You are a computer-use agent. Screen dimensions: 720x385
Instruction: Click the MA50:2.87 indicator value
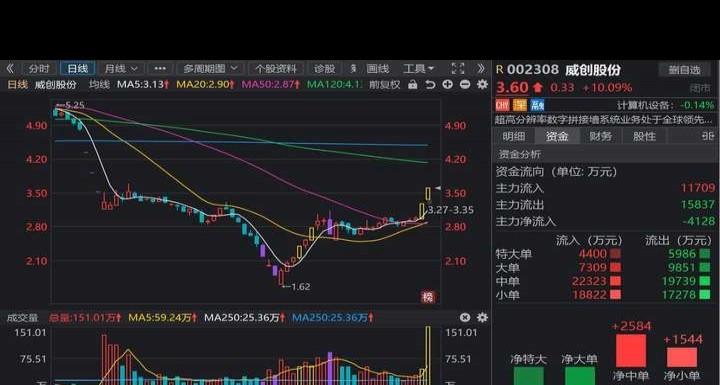coord(271,85)
